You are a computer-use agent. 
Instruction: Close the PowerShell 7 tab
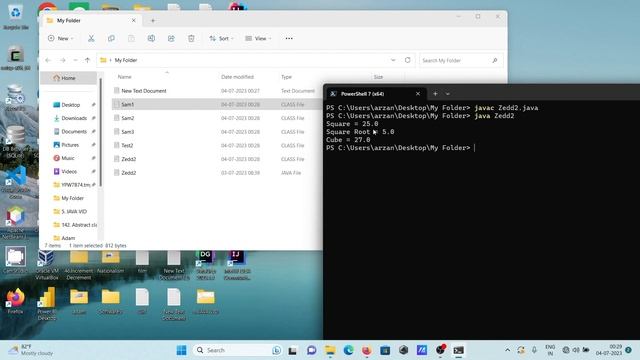(418, 94)
